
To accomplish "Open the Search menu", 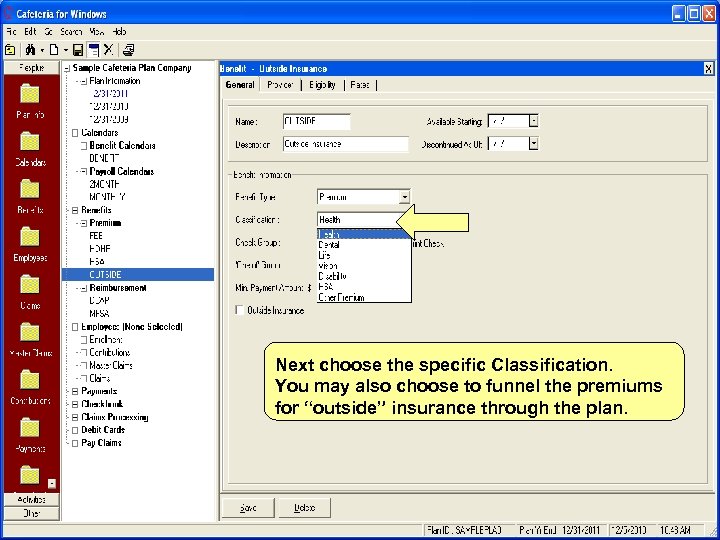I will coord(71,32).
